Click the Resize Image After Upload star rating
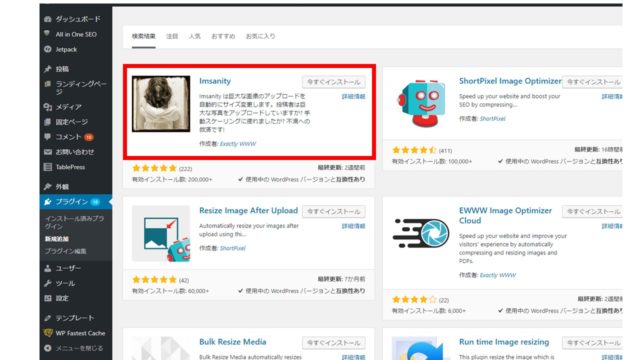The width and height of the screenshot is (640, 360). click(154, 280)
